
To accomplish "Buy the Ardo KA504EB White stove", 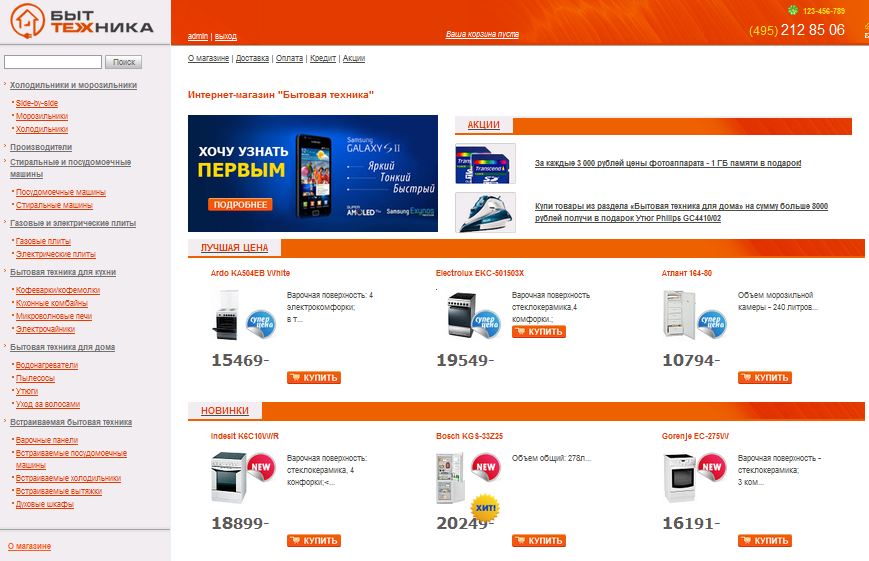I will point(314,378).
